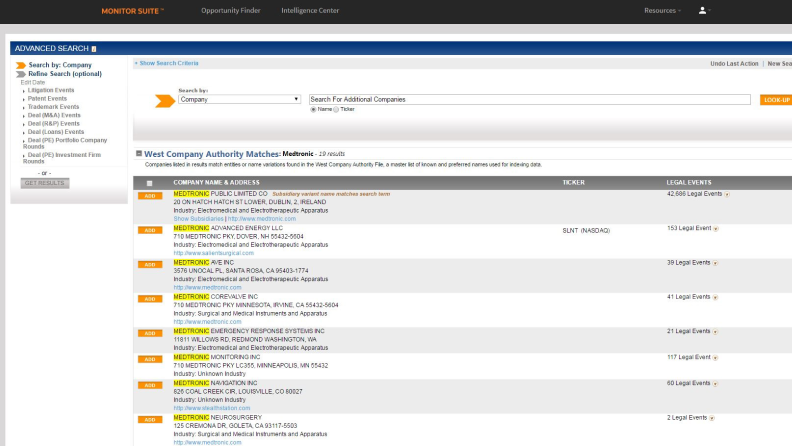The height and width of the screenshot is (446, 792).
Task: Open medtronic.com link under Medtronic AVE Inc
Action: click(x=208, y=287)
